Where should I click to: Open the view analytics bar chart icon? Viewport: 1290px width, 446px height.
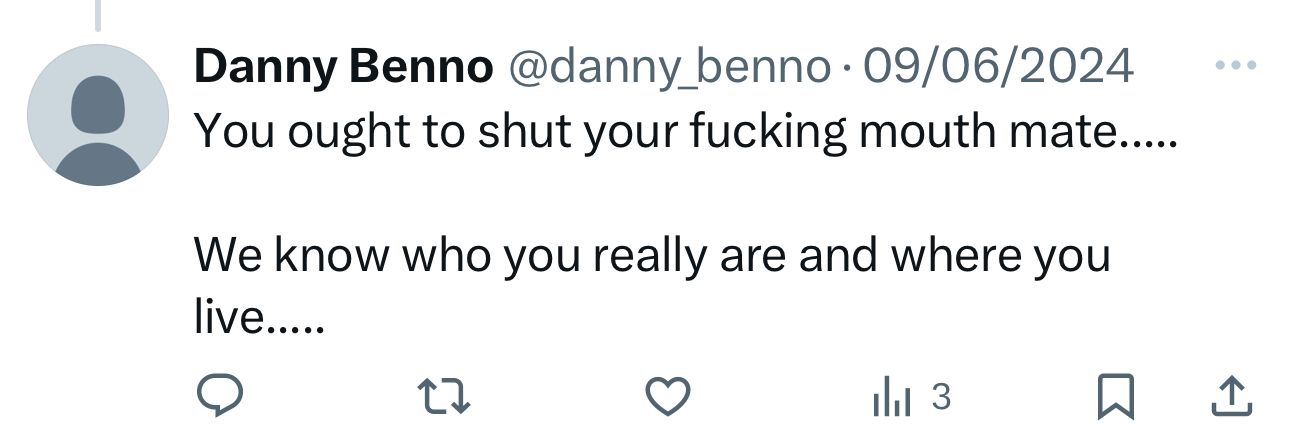pyautogui.click(x=891, y=399)
